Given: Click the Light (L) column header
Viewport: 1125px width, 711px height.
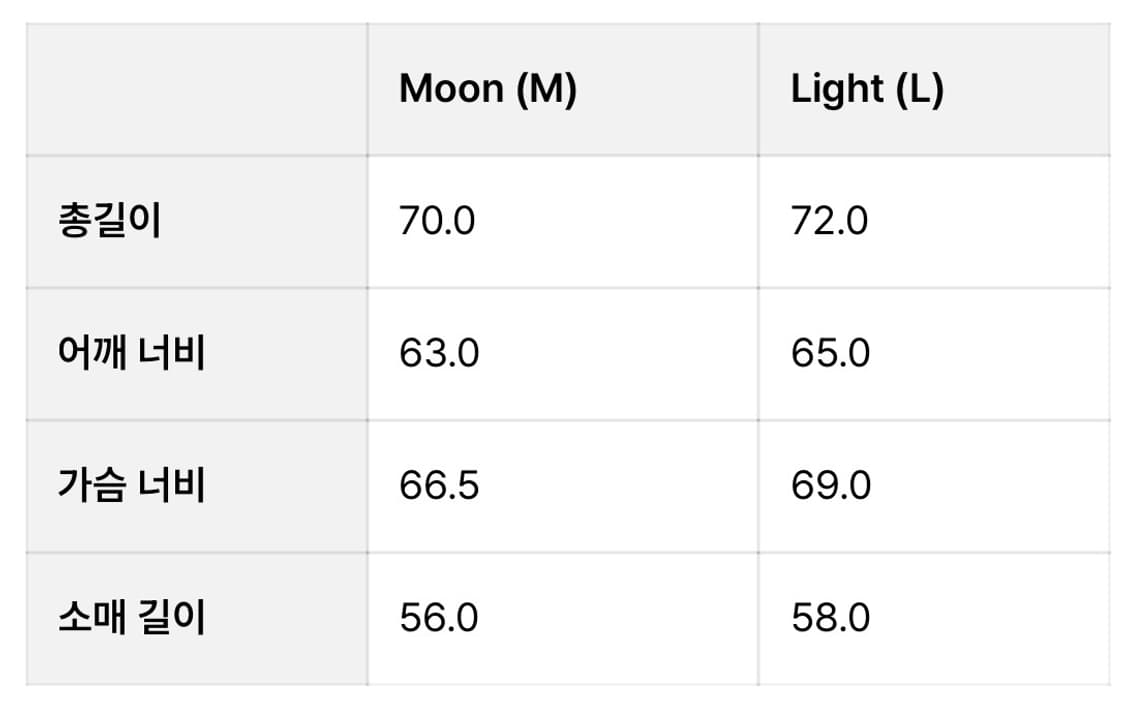Looking at the screenshot, I should point(866,90).
